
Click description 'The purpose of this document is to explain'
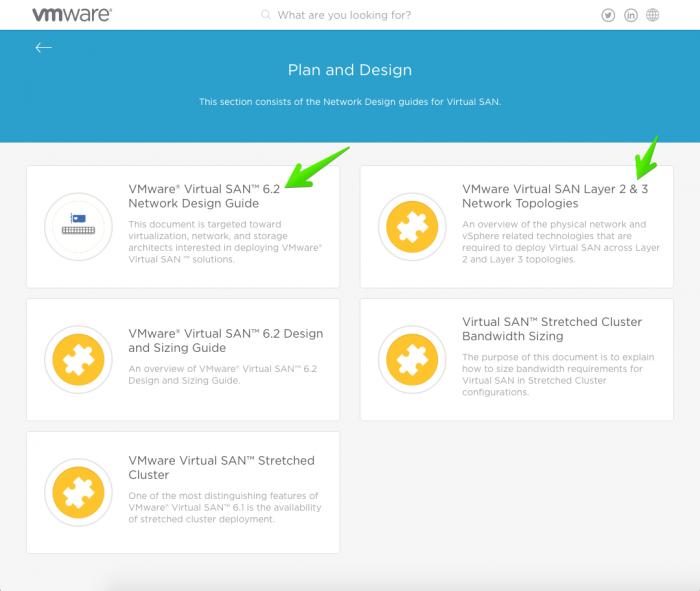558,375
